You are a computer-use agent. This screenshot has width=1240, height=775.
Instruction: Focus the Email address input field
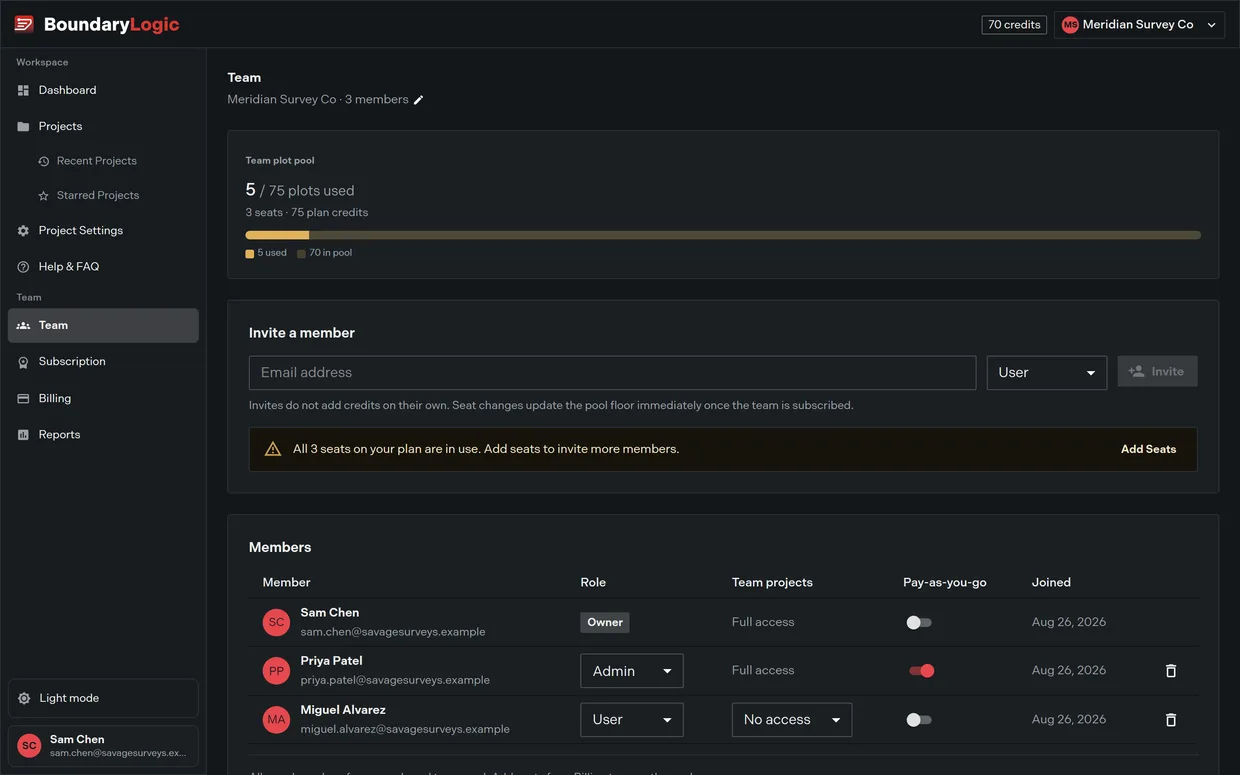[x=612, y=372]
